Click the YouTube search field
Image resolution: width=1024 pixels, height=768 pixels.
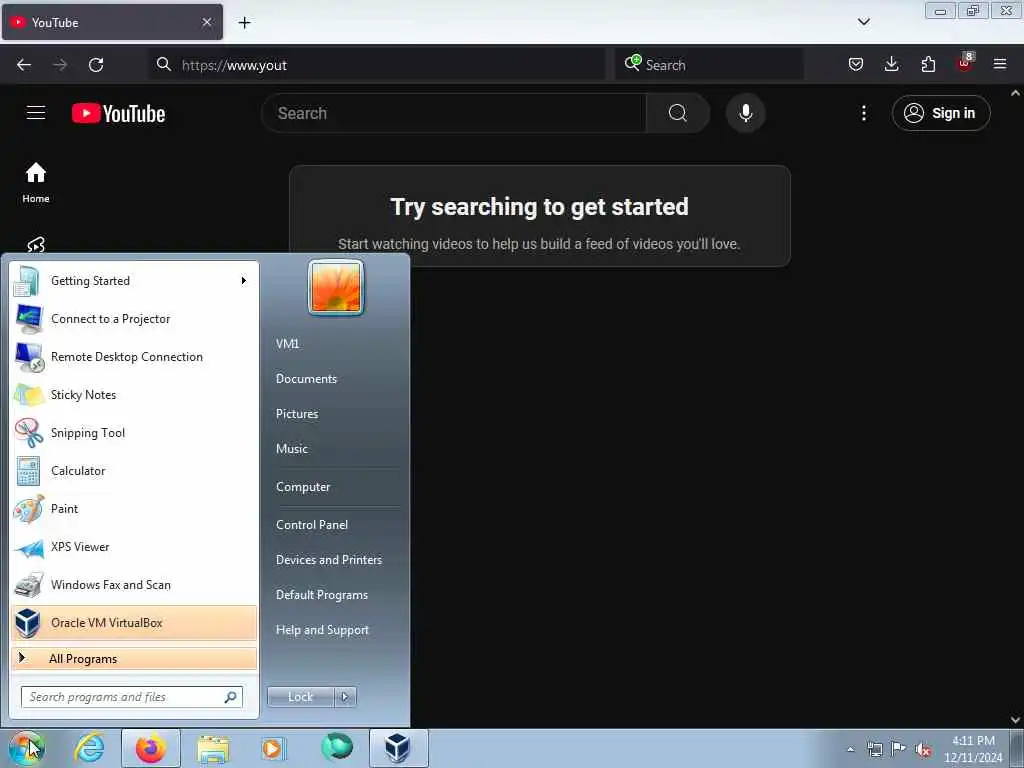pyautogui.click(x=454, y=113)
